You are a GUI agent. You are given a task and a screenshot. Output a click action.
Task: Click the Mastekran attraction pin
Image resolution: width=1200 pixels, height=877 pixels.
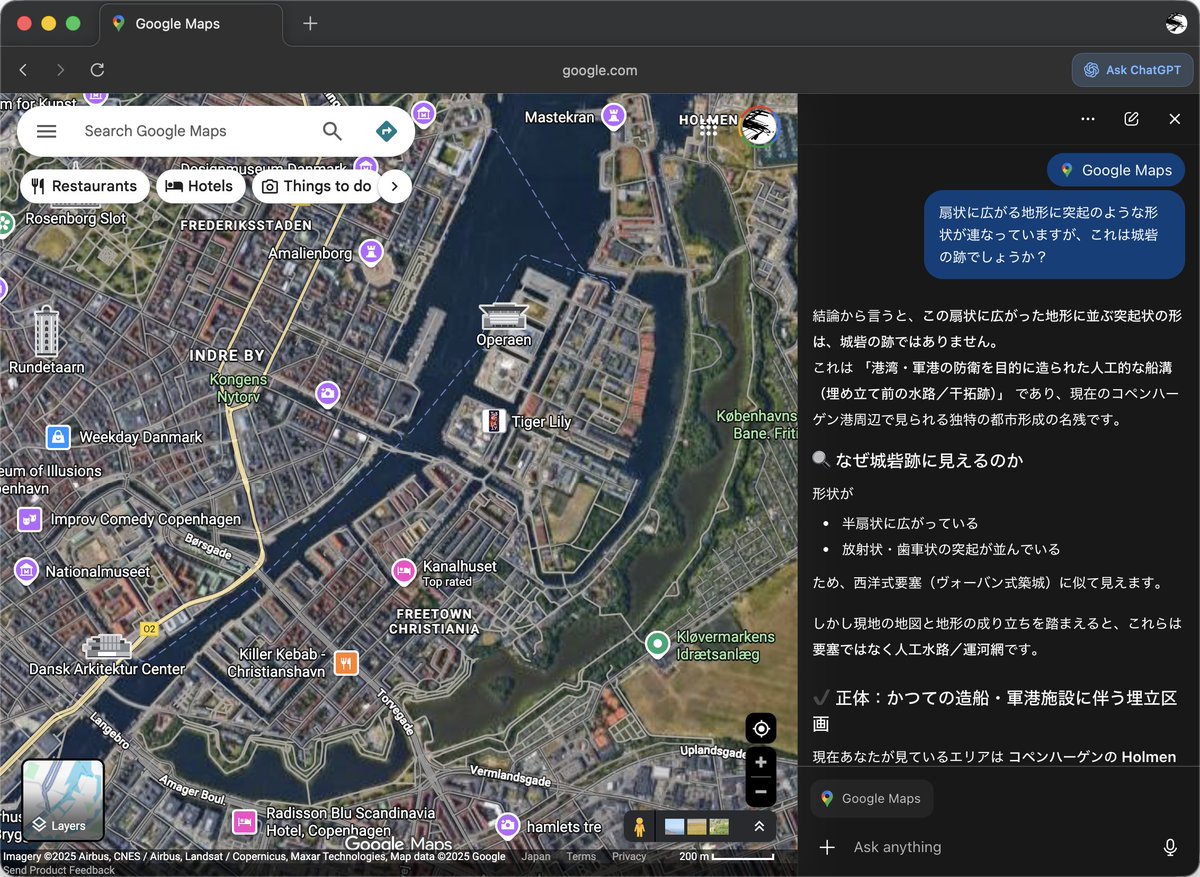coord(612,116)
